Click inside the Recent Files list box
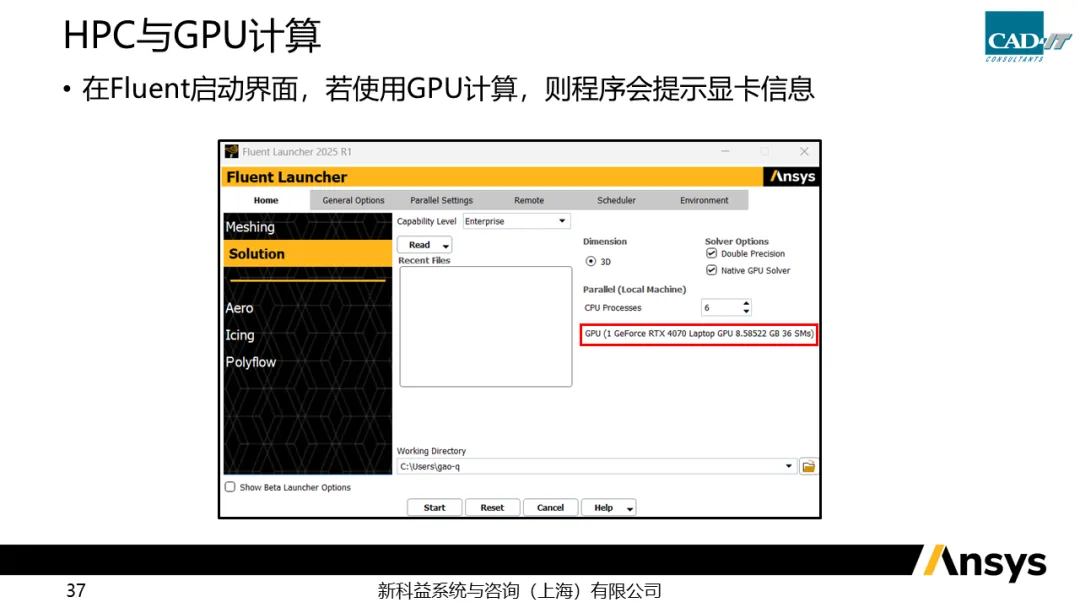Screen dimensions: 1080x608 485,325
